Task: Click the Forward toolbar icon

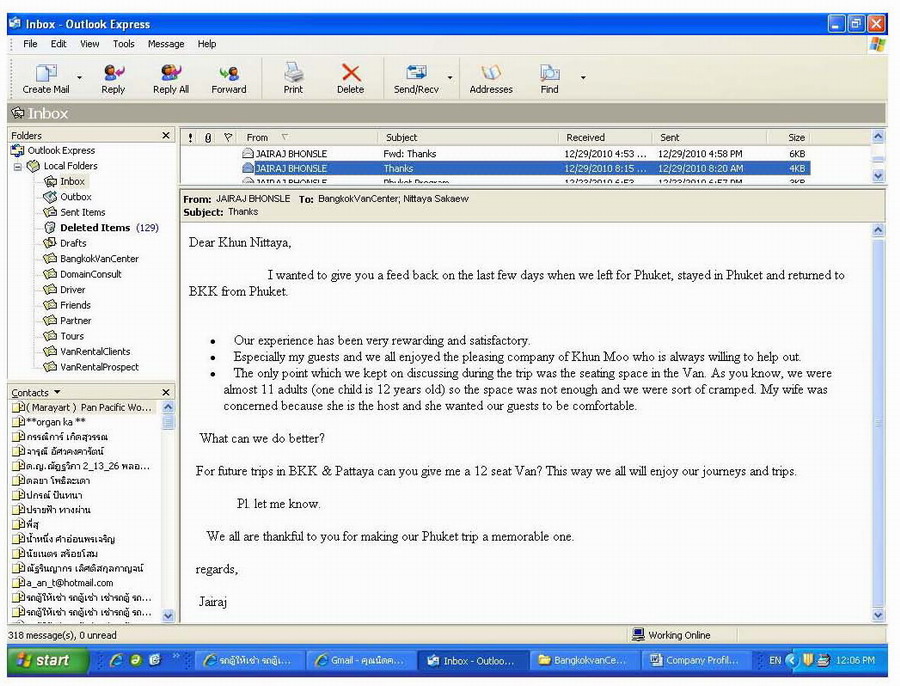Action: point(228,77)
